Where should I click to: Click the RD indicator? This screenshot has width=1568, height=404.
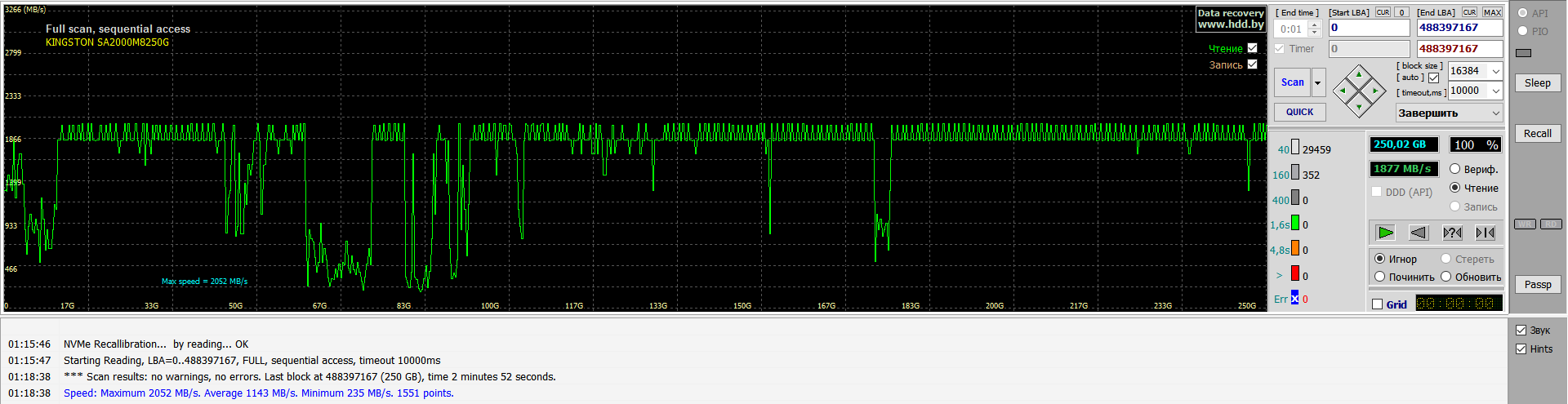pos(1551,224)
